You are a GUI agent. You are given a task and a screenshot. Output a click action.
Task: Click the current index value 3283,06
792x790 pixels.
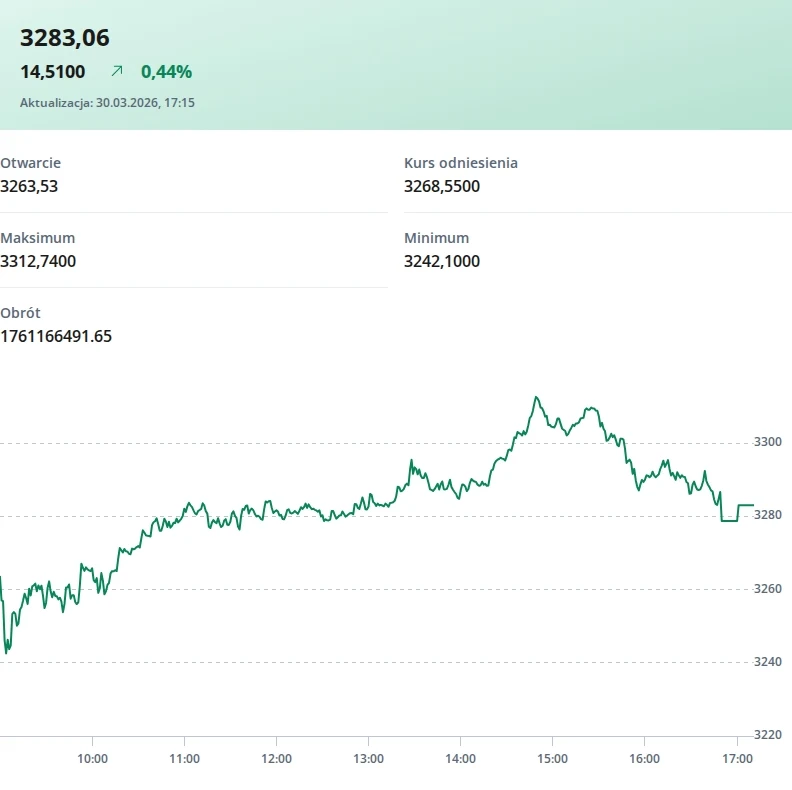[65, 38]
